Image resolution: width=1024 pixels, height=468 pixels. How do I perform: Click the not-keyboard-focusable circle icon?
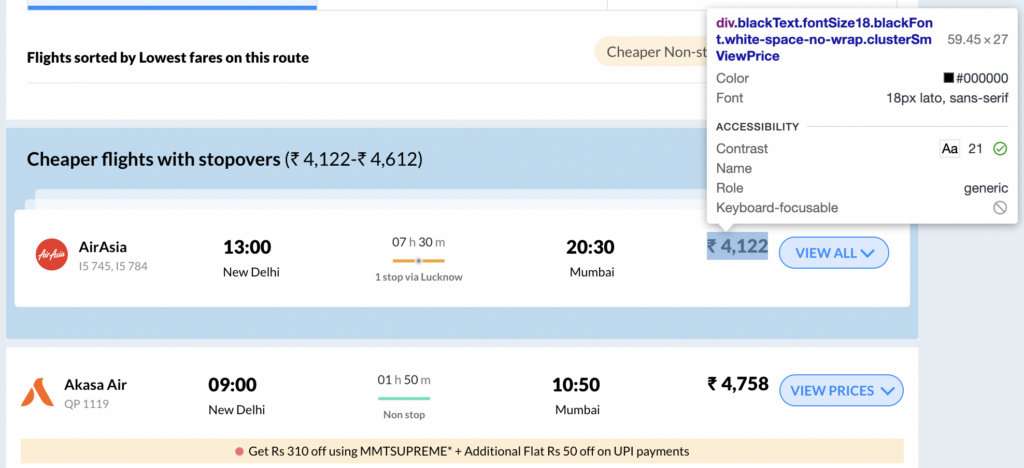(x=999, y=208)
